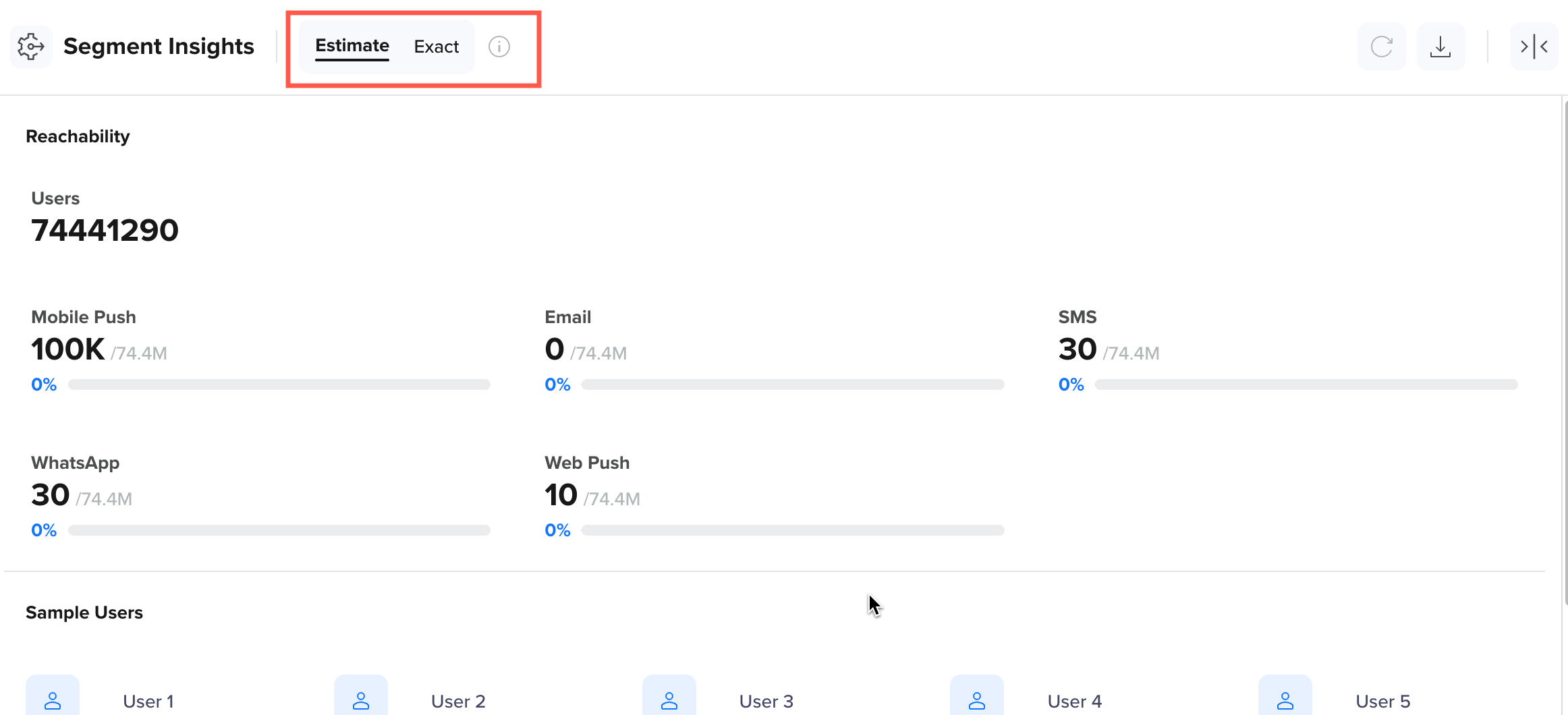Screen dimensions: 1568x715
Task: Click the Web Push reachability progress bar
Action: [793, 530]
